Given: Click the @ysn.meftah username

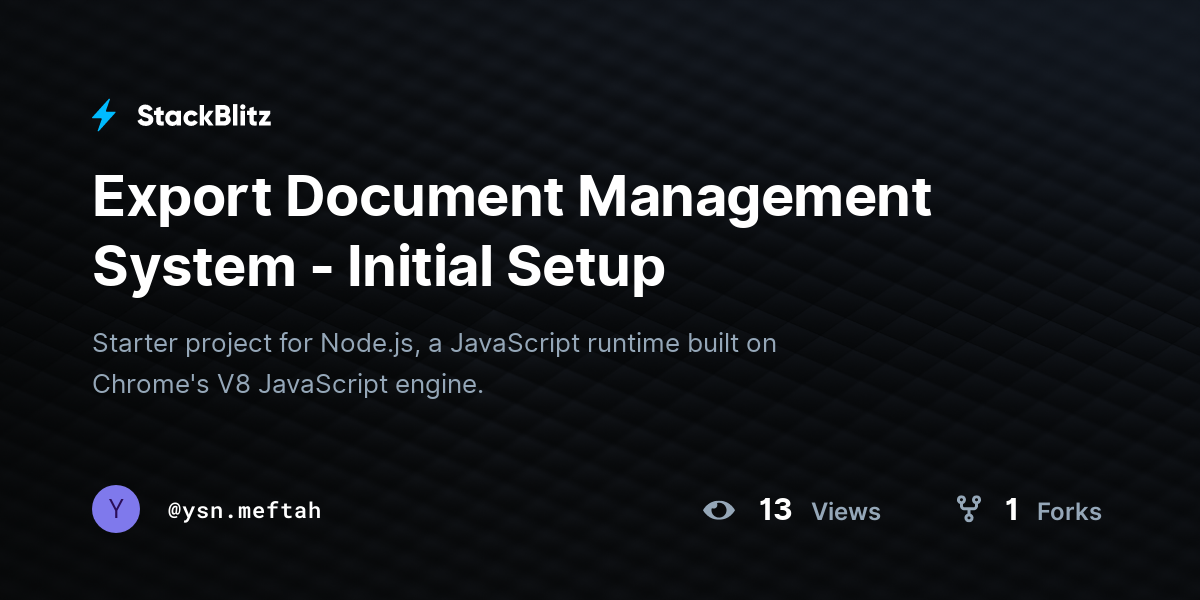Looking at the screenshot, I should pos(245,510).
